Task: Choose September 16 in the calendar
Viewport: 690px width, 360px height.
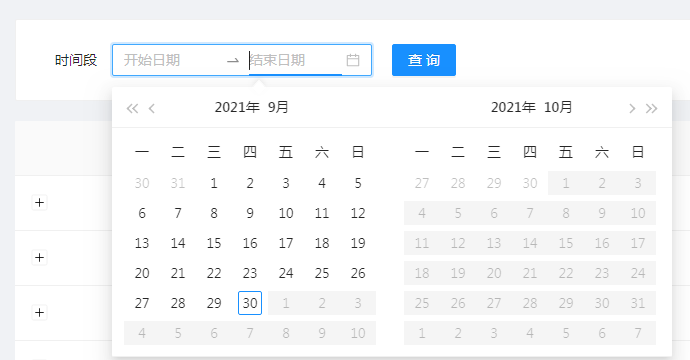Action: tap(250, 243)
